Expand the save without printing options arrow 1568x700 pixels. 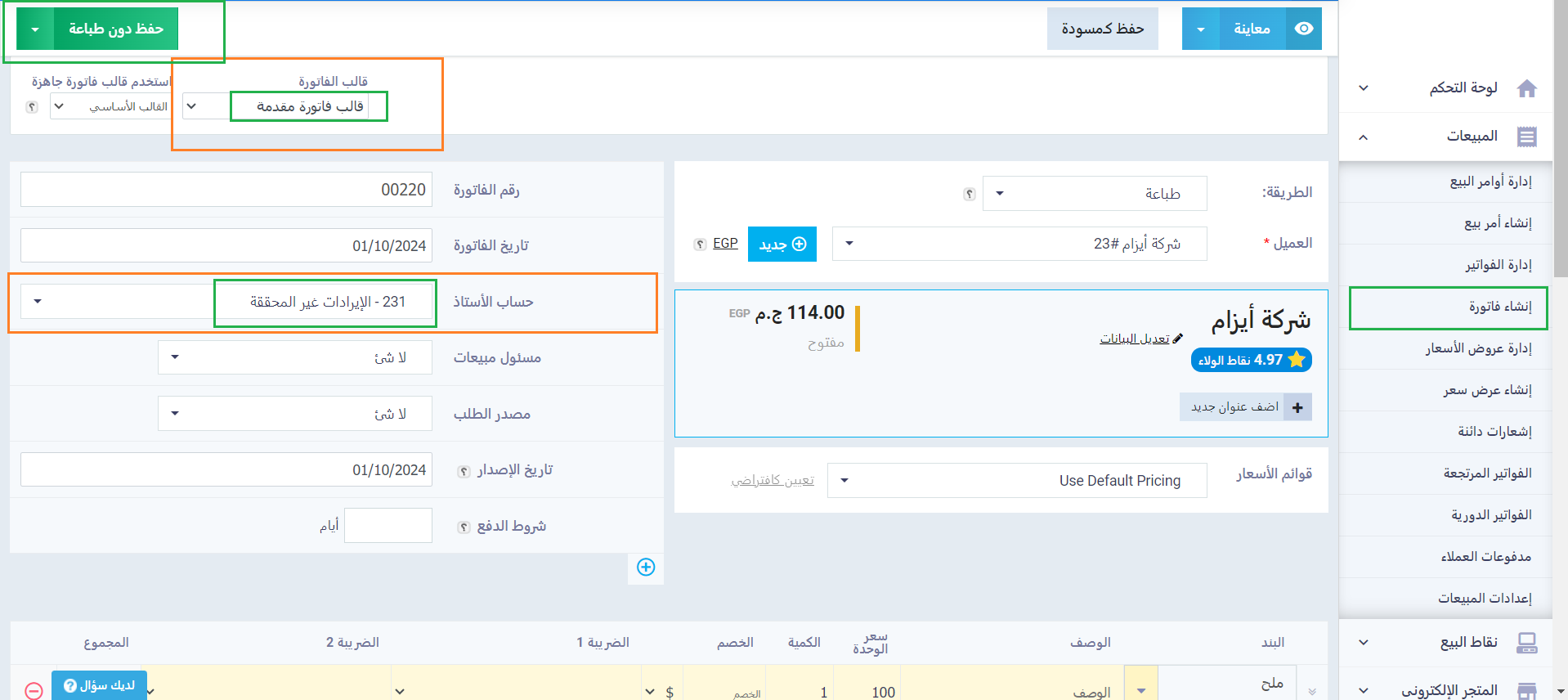(35, 29)
